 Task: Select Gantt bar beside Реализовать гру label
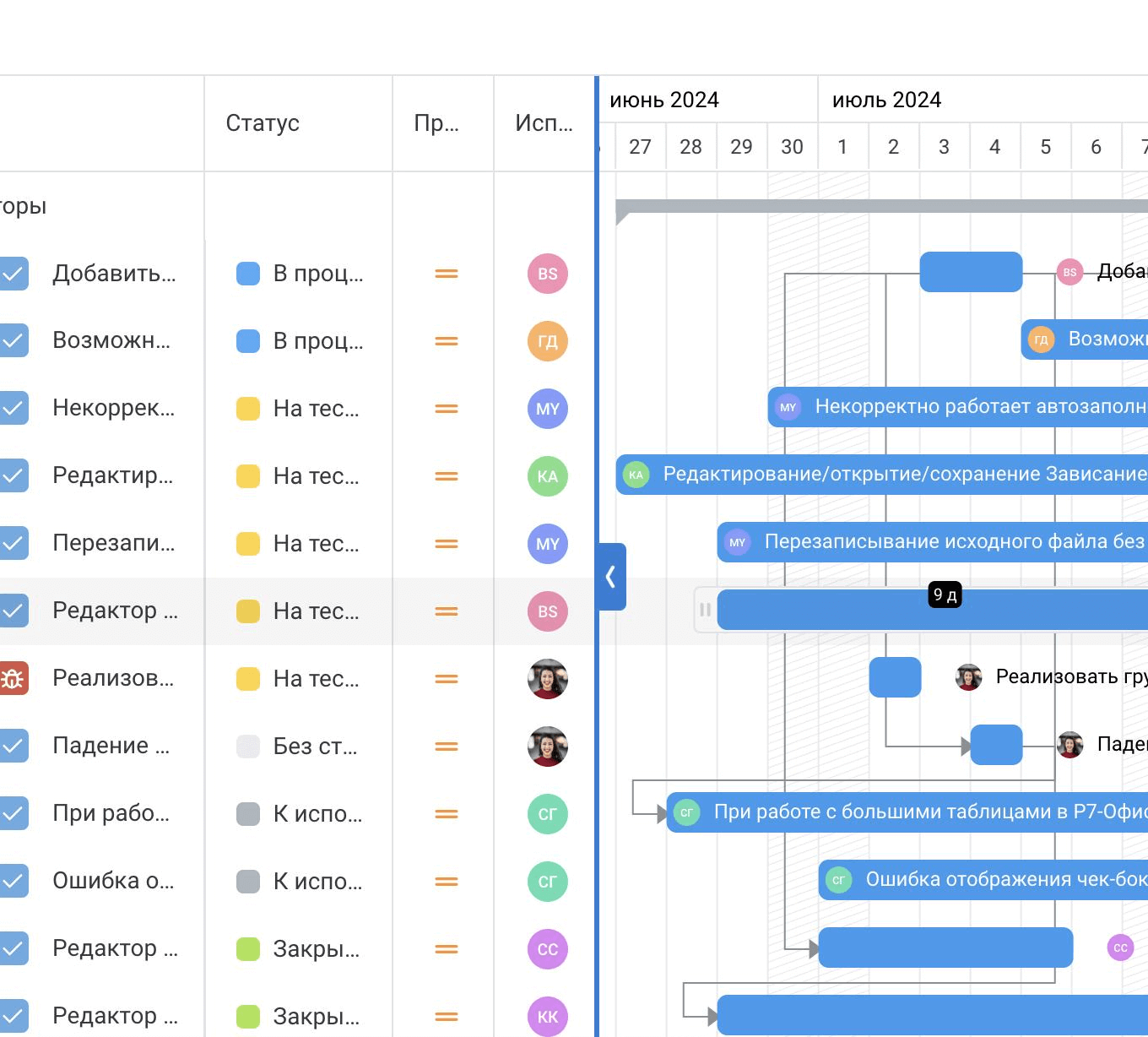point(895,677)
